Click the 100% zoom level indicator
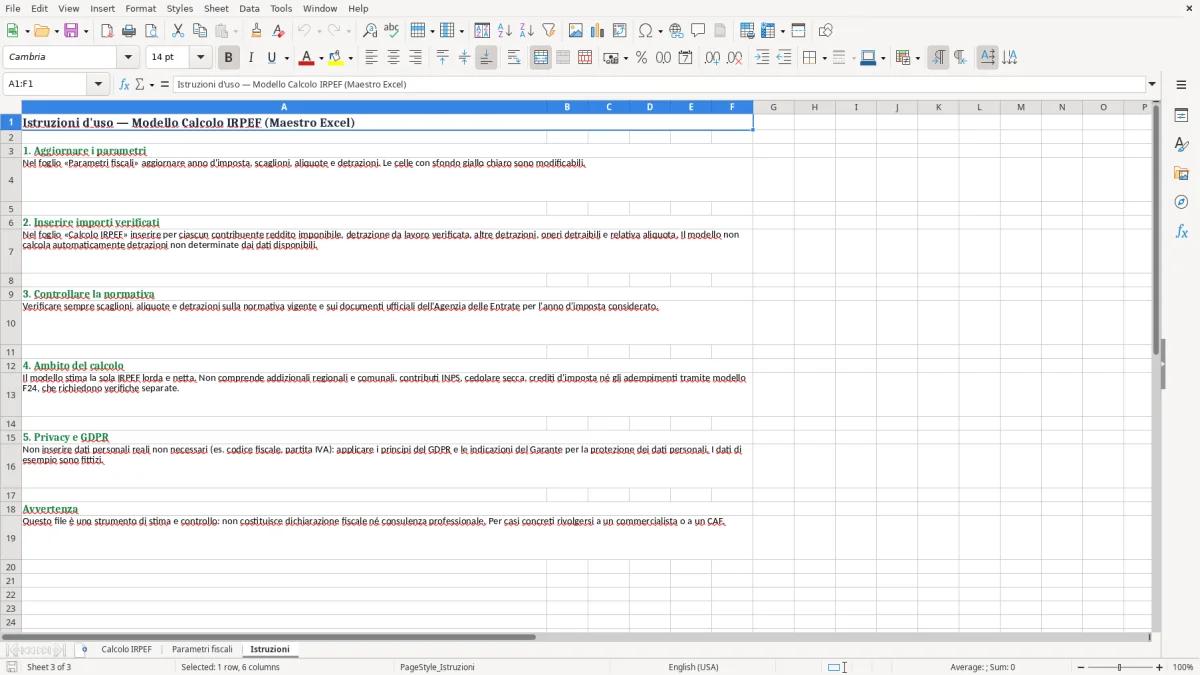Viewport: 1200px width, 675px height. 1183,667
